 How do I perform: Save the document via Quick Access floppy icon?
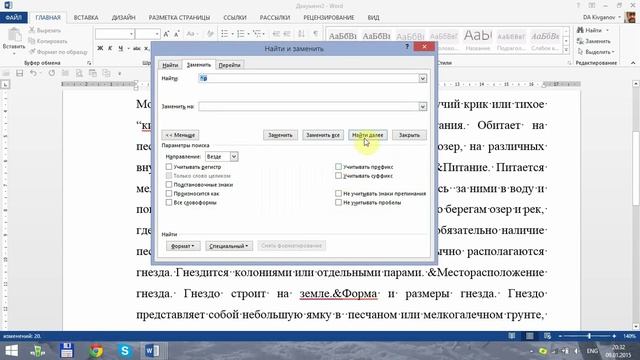pos(20,73)
